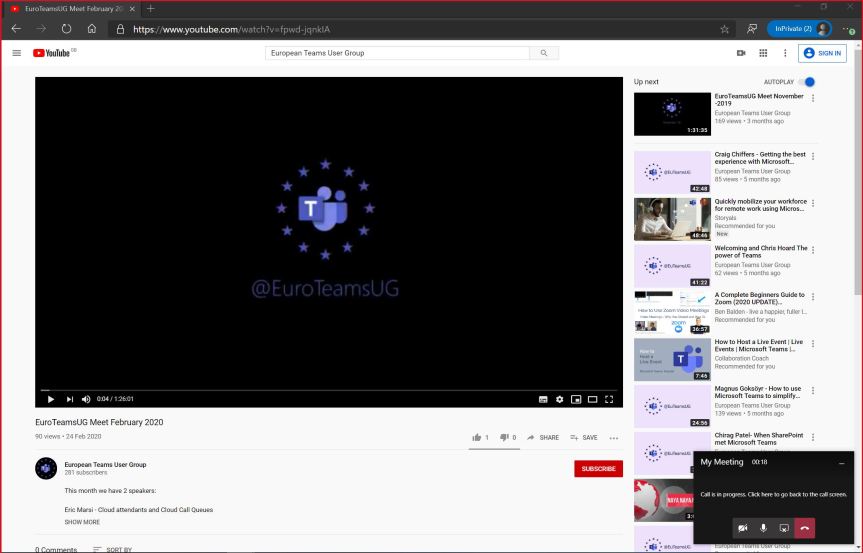The height and width of the screenshot is (553, 863).
Task: Expand description with SHOW MORE
Action: (82, 522)
